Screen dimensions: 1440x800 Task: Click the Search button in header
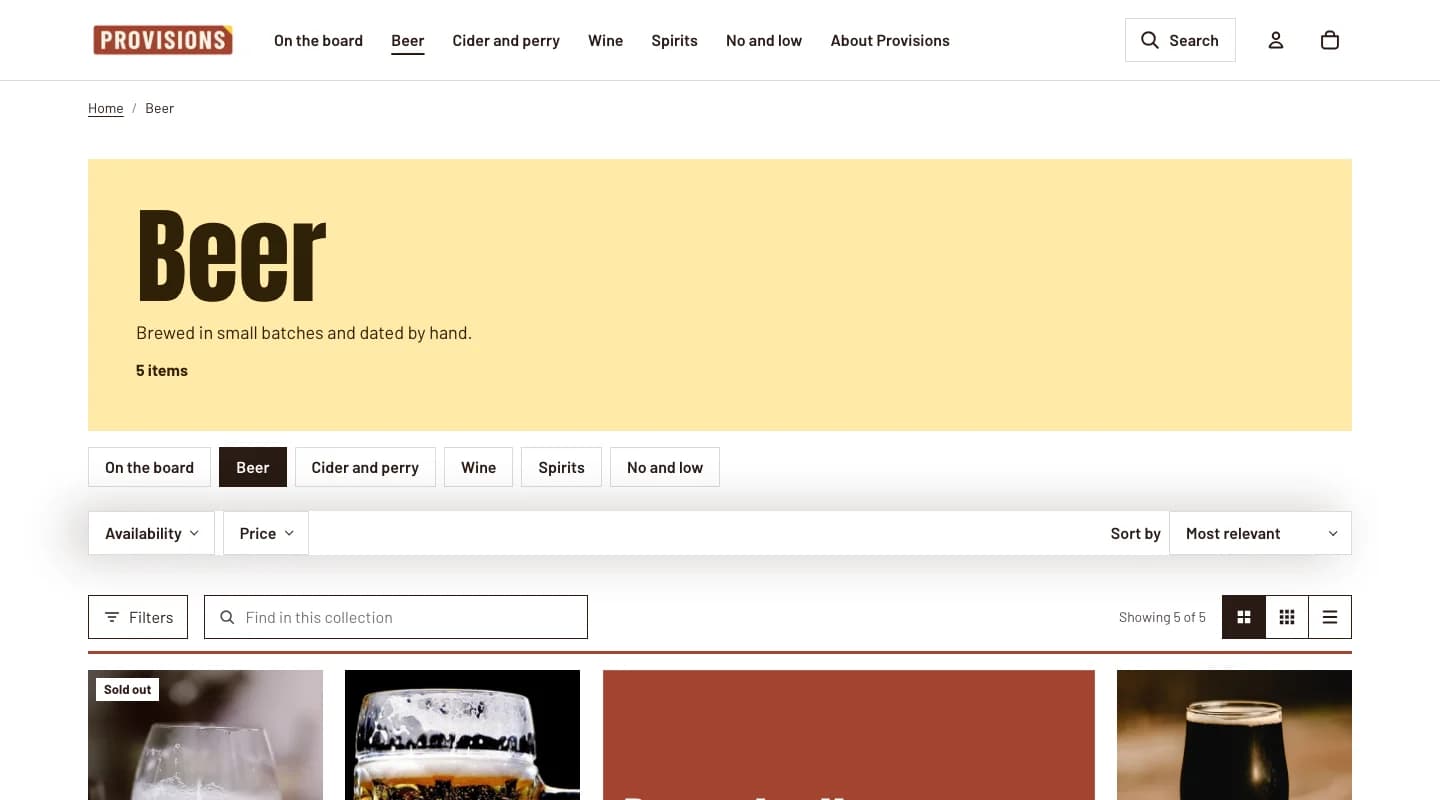tap(1180, 40)
